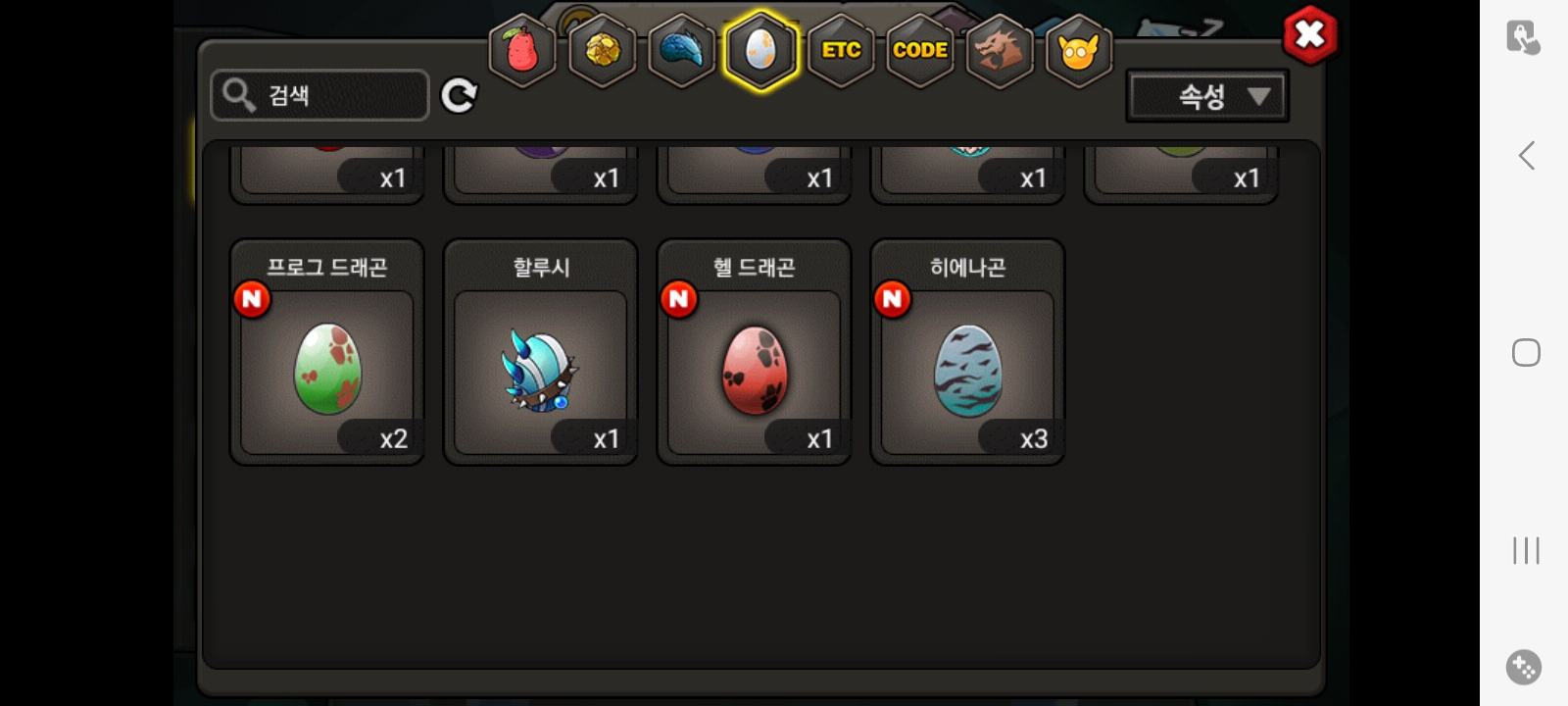This screenshot has height=706, width=1568.
Task: Tap the Android back arrow
Action: tap(1526, 155)
